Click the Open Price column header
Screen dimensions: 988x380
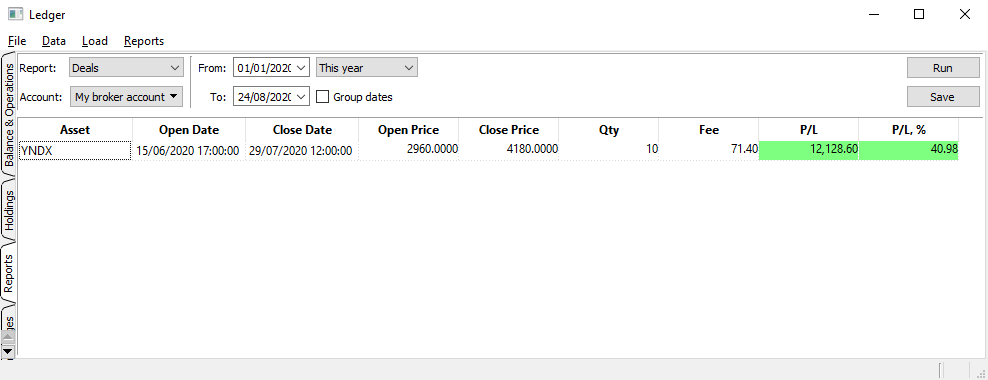(408, 130)
